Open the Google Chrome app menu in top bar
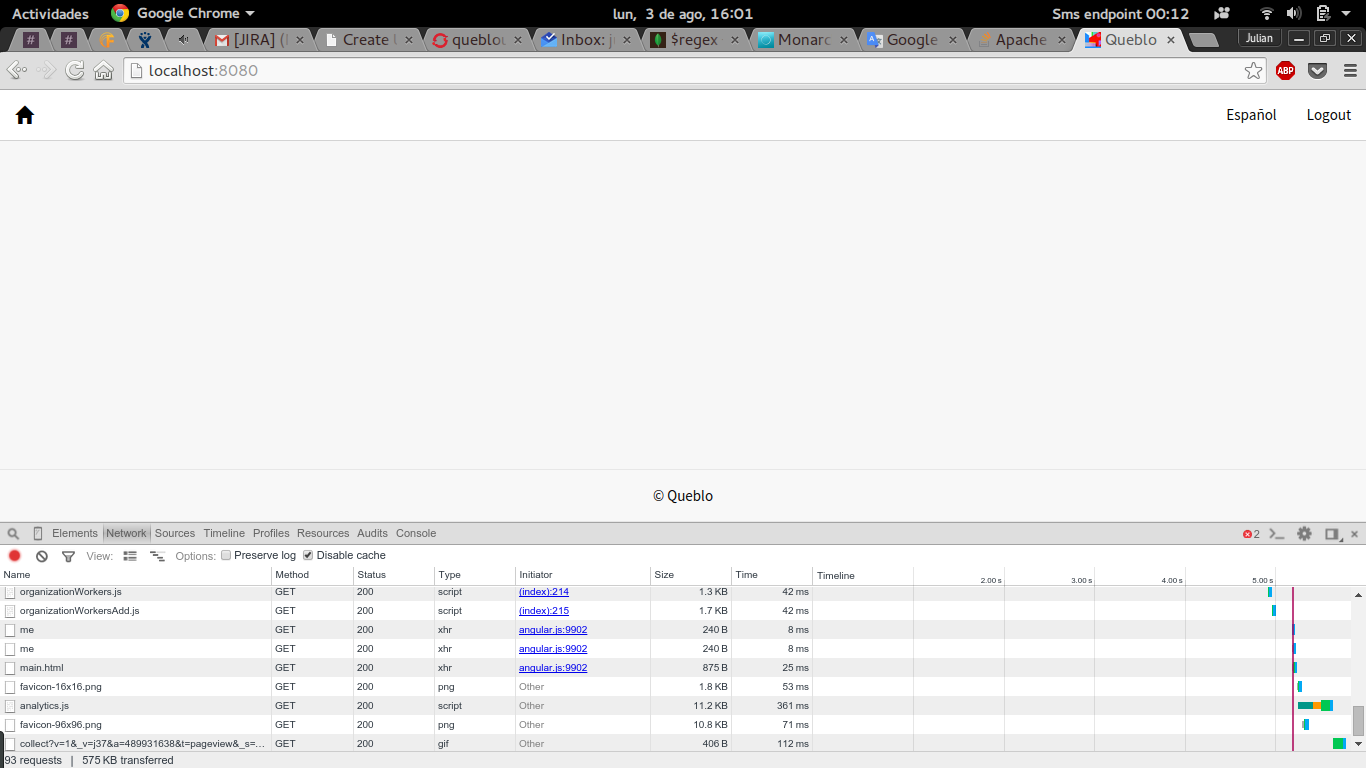 coord(184,13)
